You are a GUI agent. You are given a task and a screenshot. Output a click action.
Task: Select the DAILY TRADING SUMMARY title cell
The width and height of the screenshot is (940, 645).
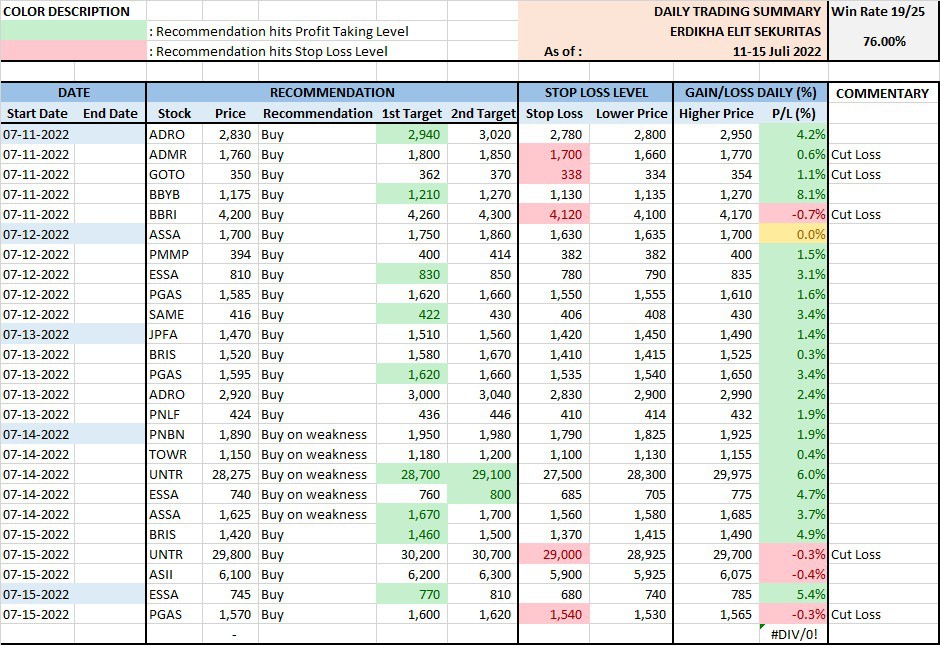[x=737, y=11]
